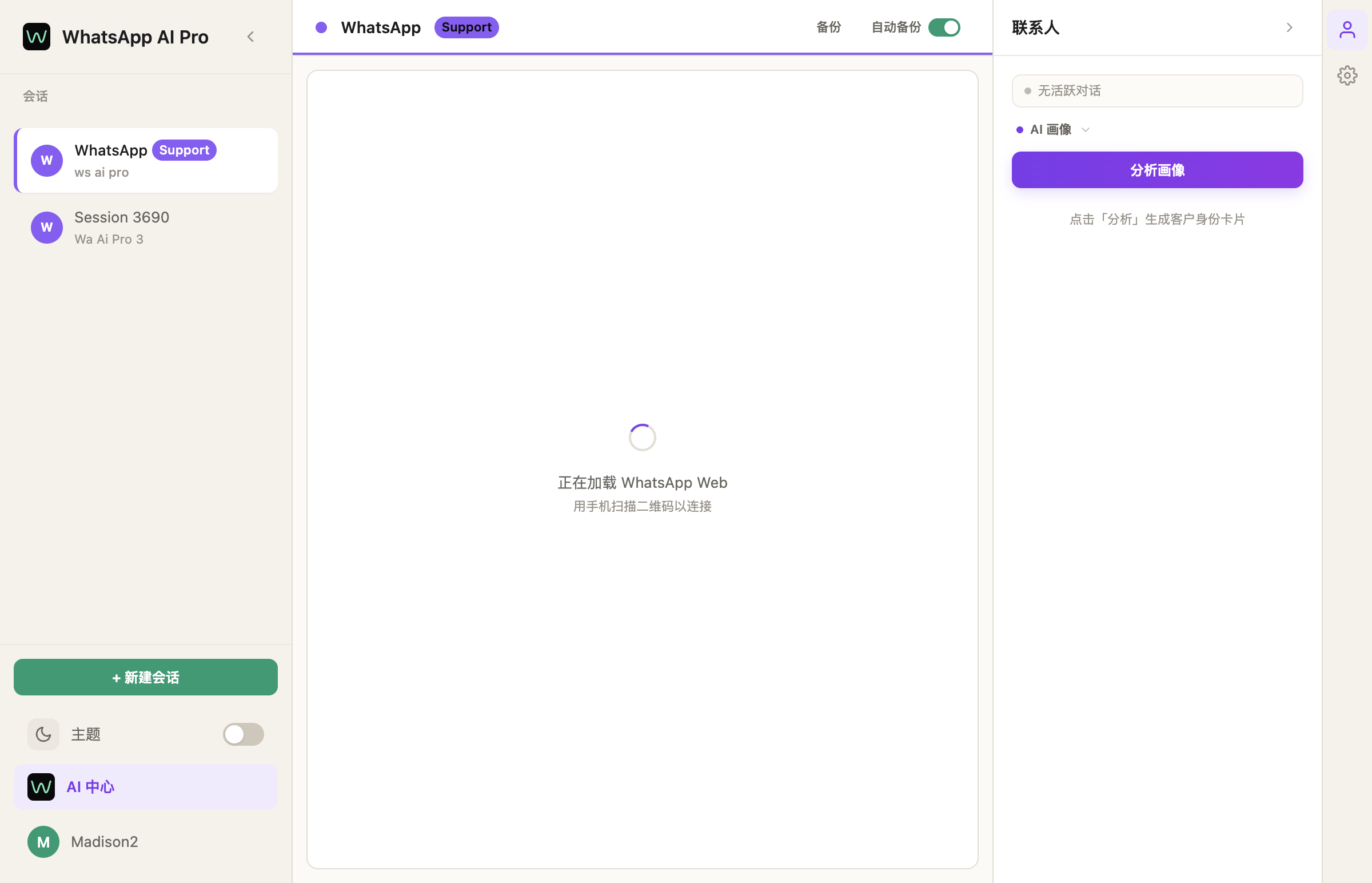
Task: Click the 无活跃对话 field
Action: [x=1157, y=90]
